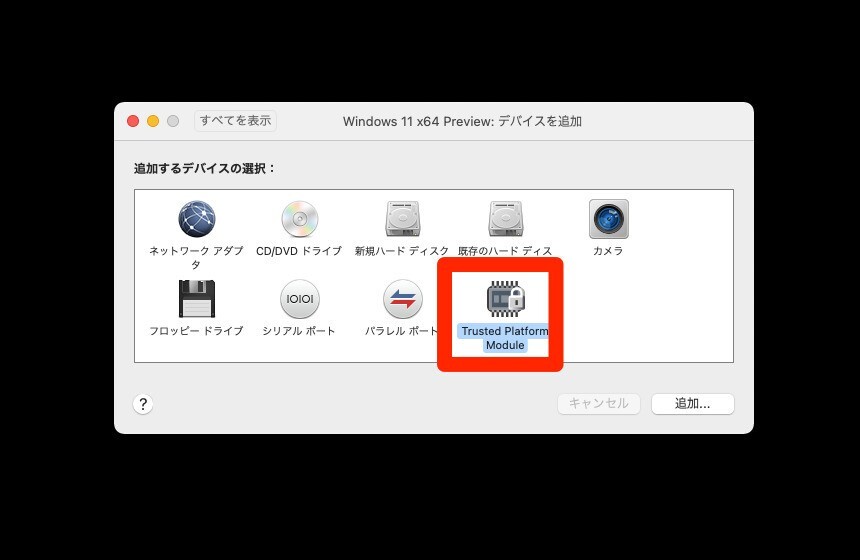Click the 追加... button
The image size is (860, 560).
click(x=692, y=404)
